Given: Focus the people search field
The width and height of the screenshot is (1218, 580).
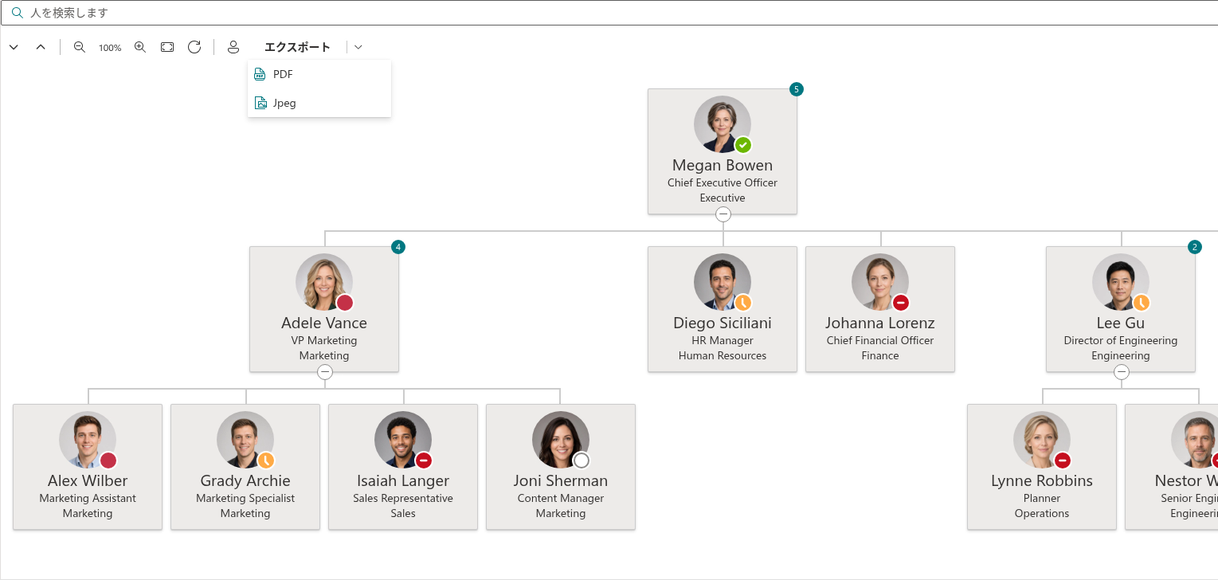Looking at the screenshot, I should pyautogui.click(x=609, y=13).
